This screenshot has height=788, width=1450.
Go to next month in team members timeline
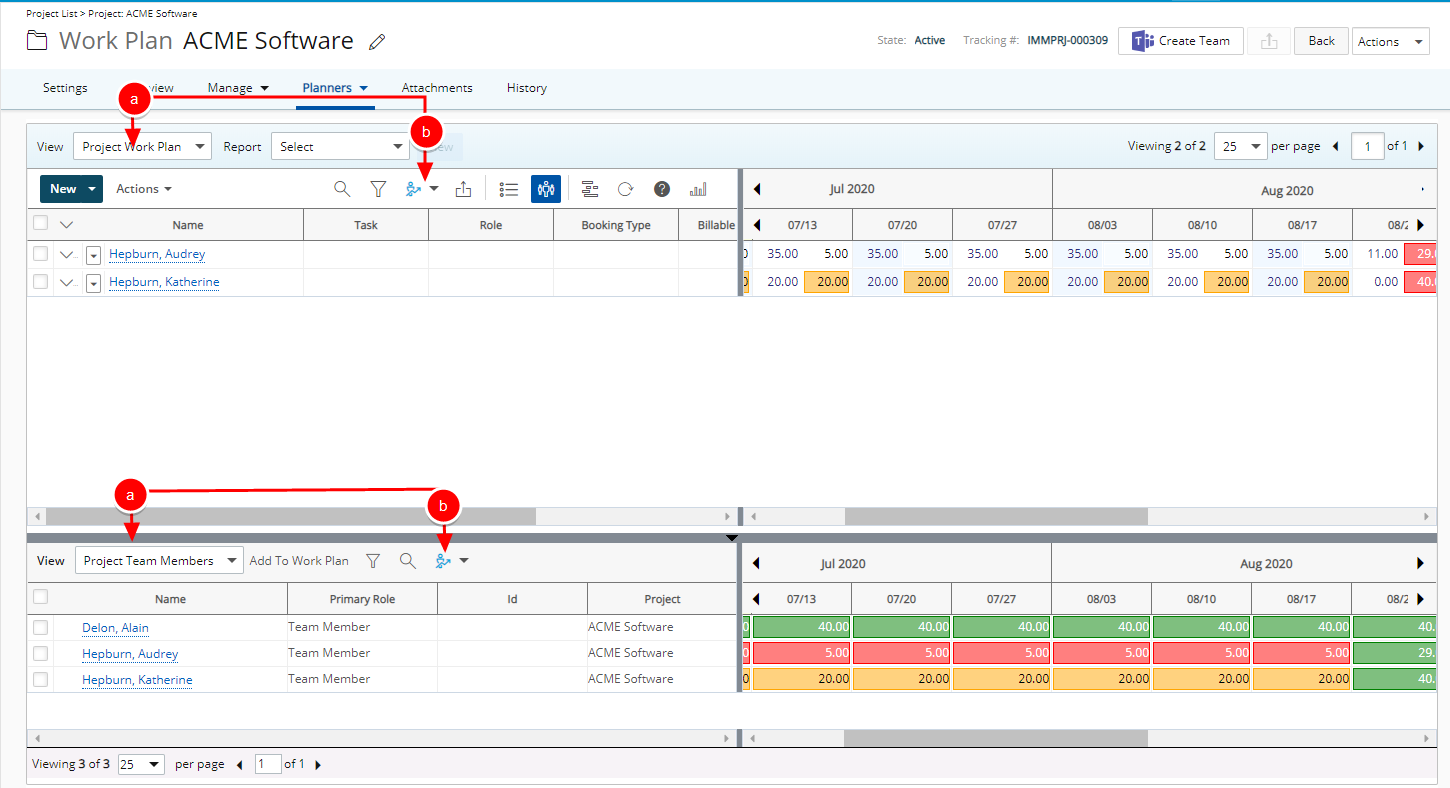tap(1420, 563)
